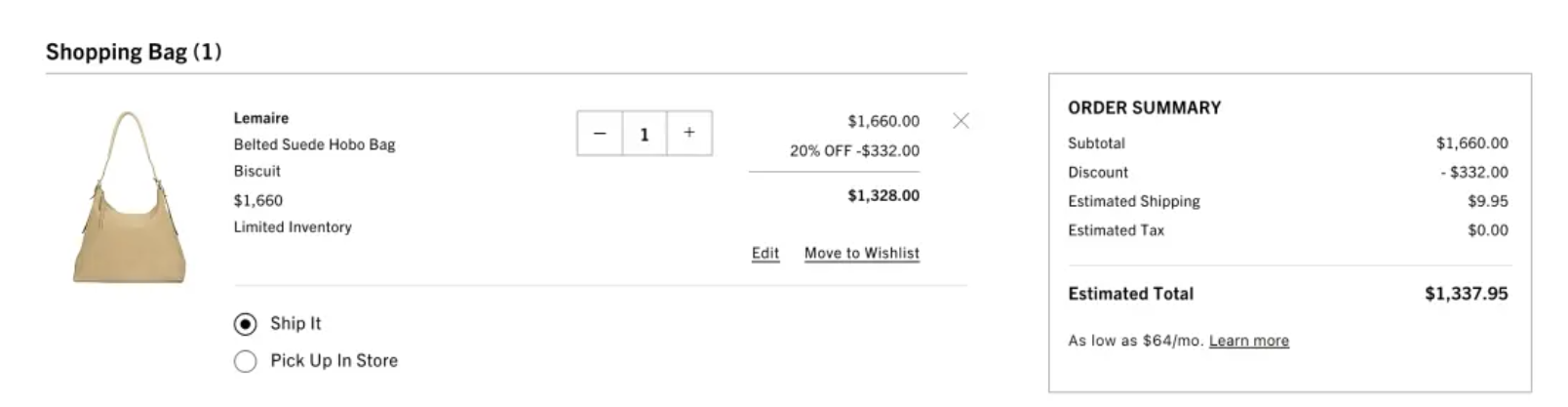1568x407 pixels.
Task: Open the Belted Suede Hobo Bag title
Action: (314, 144)
